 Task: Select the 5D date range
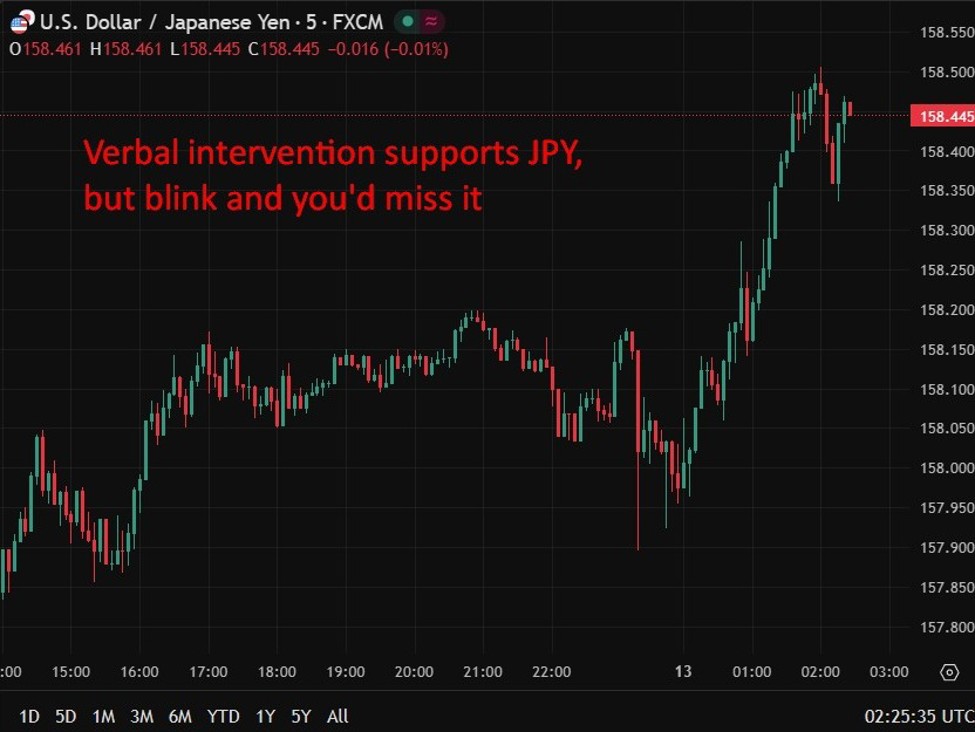pos(65,716)
